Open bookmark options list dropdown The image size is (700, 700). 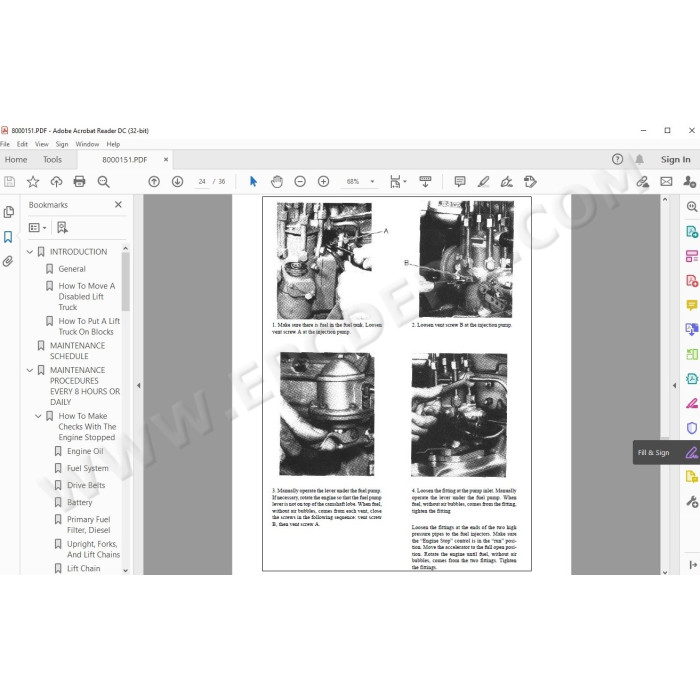point(38,228)
